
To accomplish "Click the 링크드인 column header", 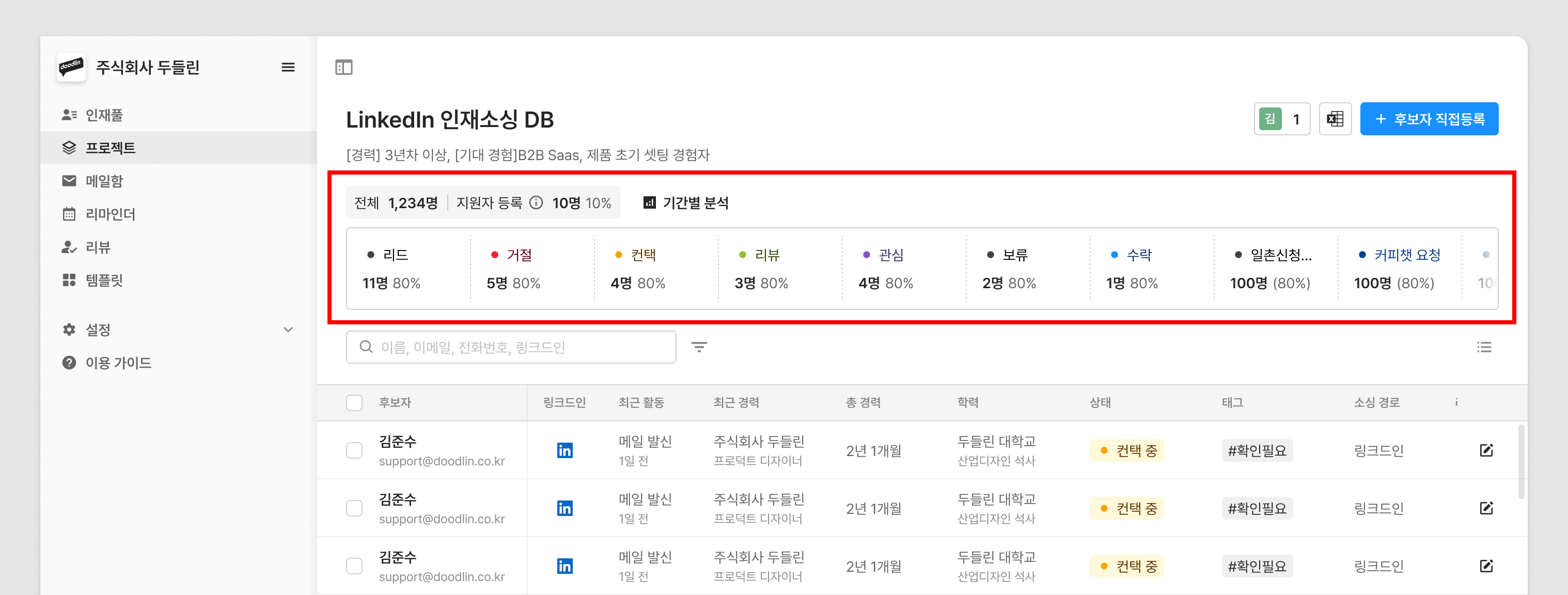I will 565,402.
